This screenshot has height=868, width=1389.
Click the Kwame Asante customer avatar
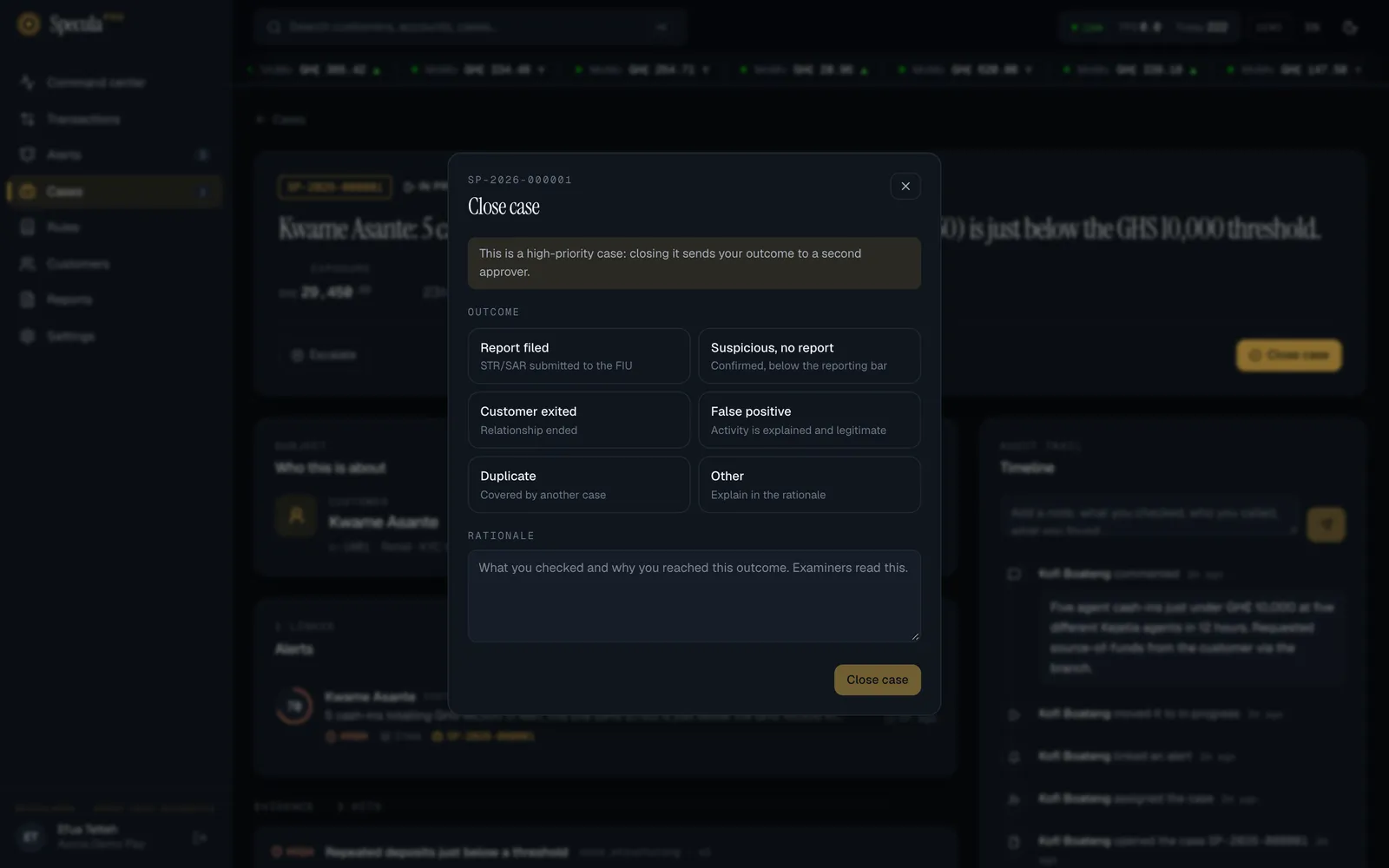(x=296, y=516)
